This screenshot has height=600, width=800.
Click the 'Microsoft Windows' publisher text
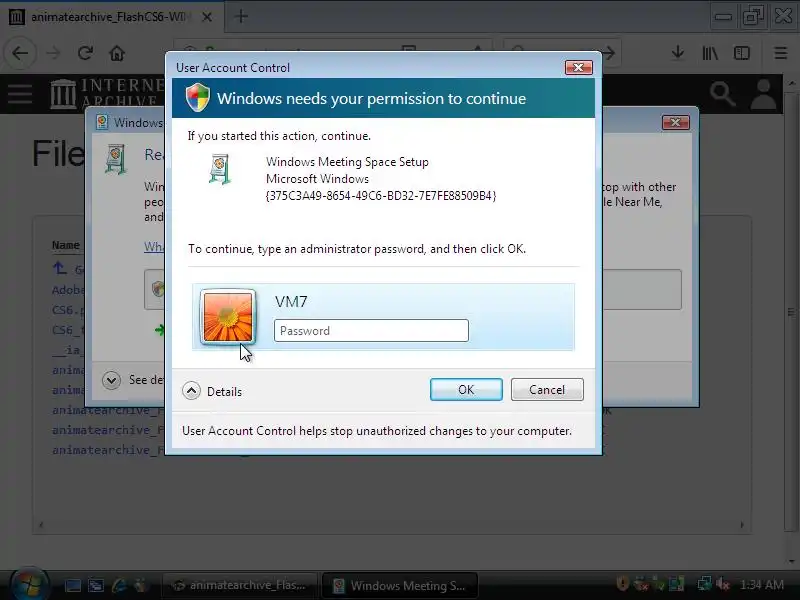(317, 179)
